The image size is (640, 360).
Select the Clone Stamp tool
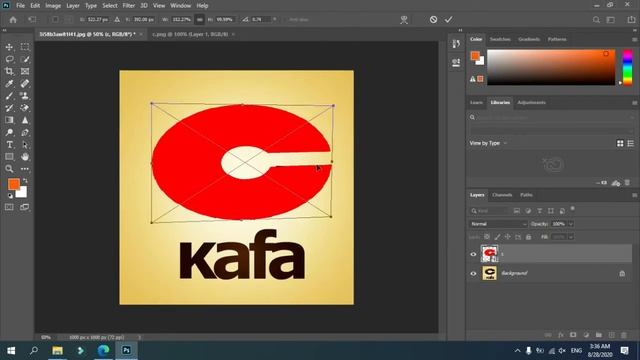coord(25,96)
